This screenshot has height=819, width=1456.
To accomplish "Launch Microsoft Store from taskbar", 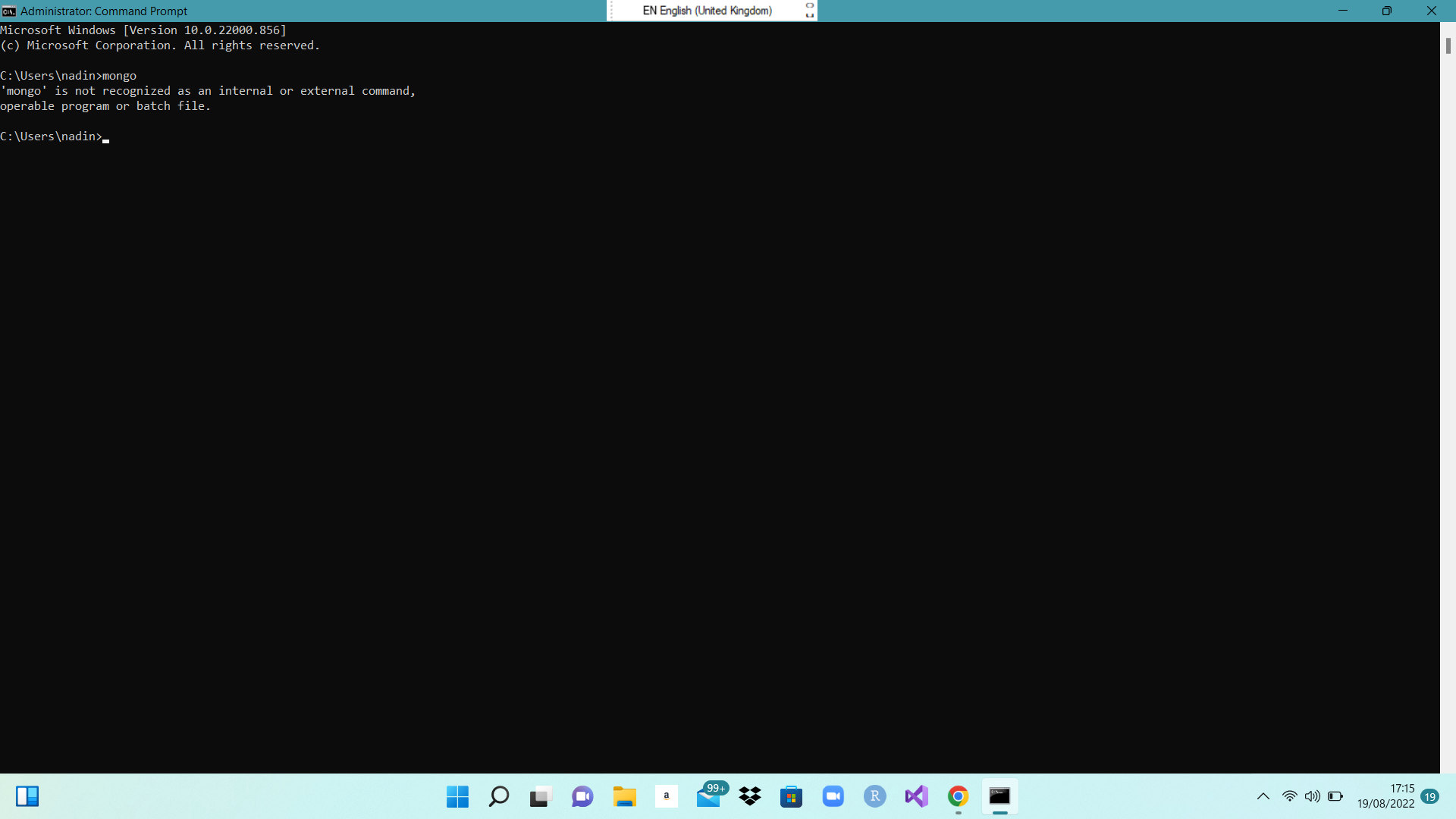I will (792, 796).
